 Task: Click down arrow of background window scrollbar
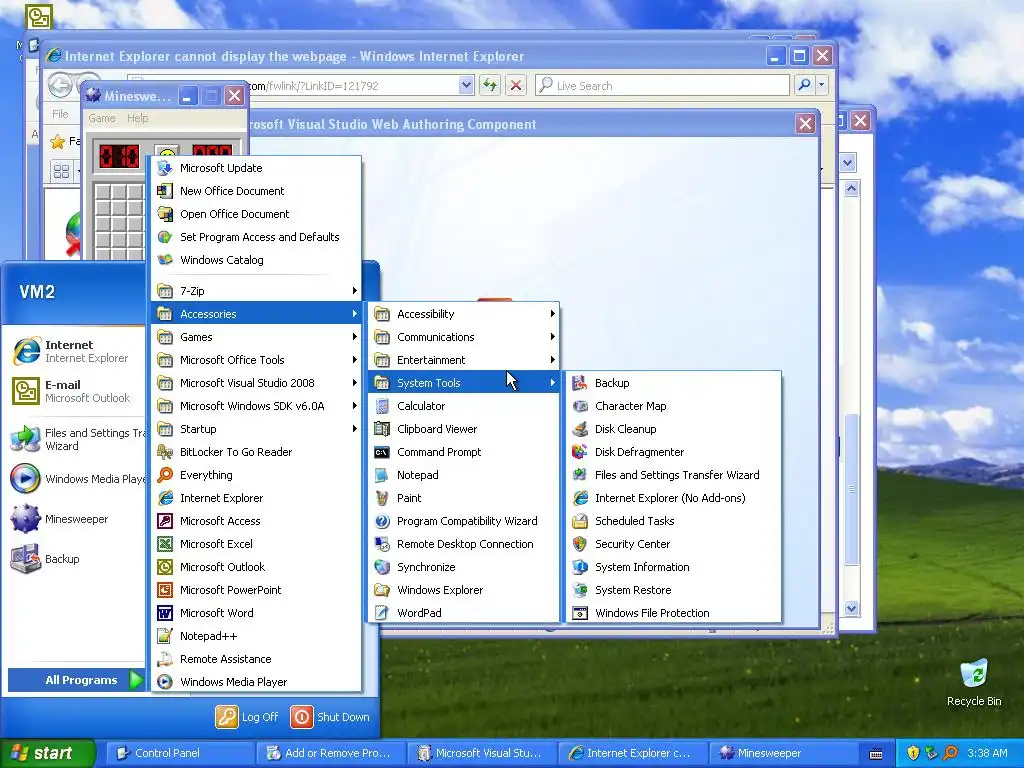coord(851,609)
